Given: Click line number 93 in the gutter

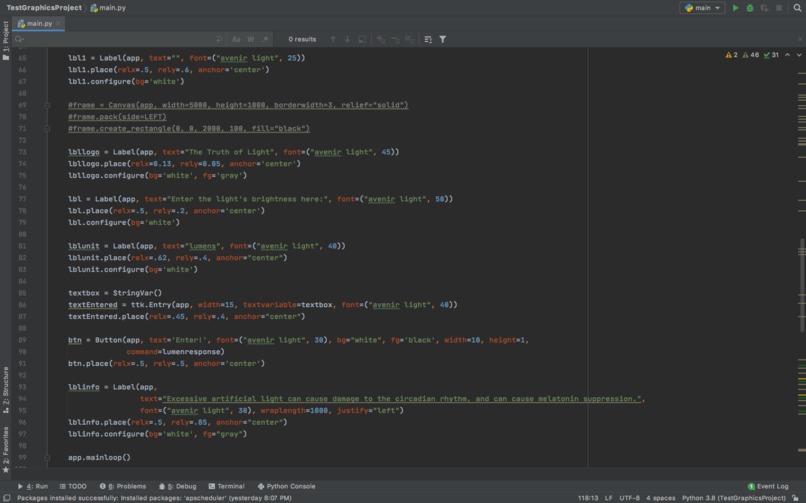Looking at the screenshot, I should (x=22, y=387).
